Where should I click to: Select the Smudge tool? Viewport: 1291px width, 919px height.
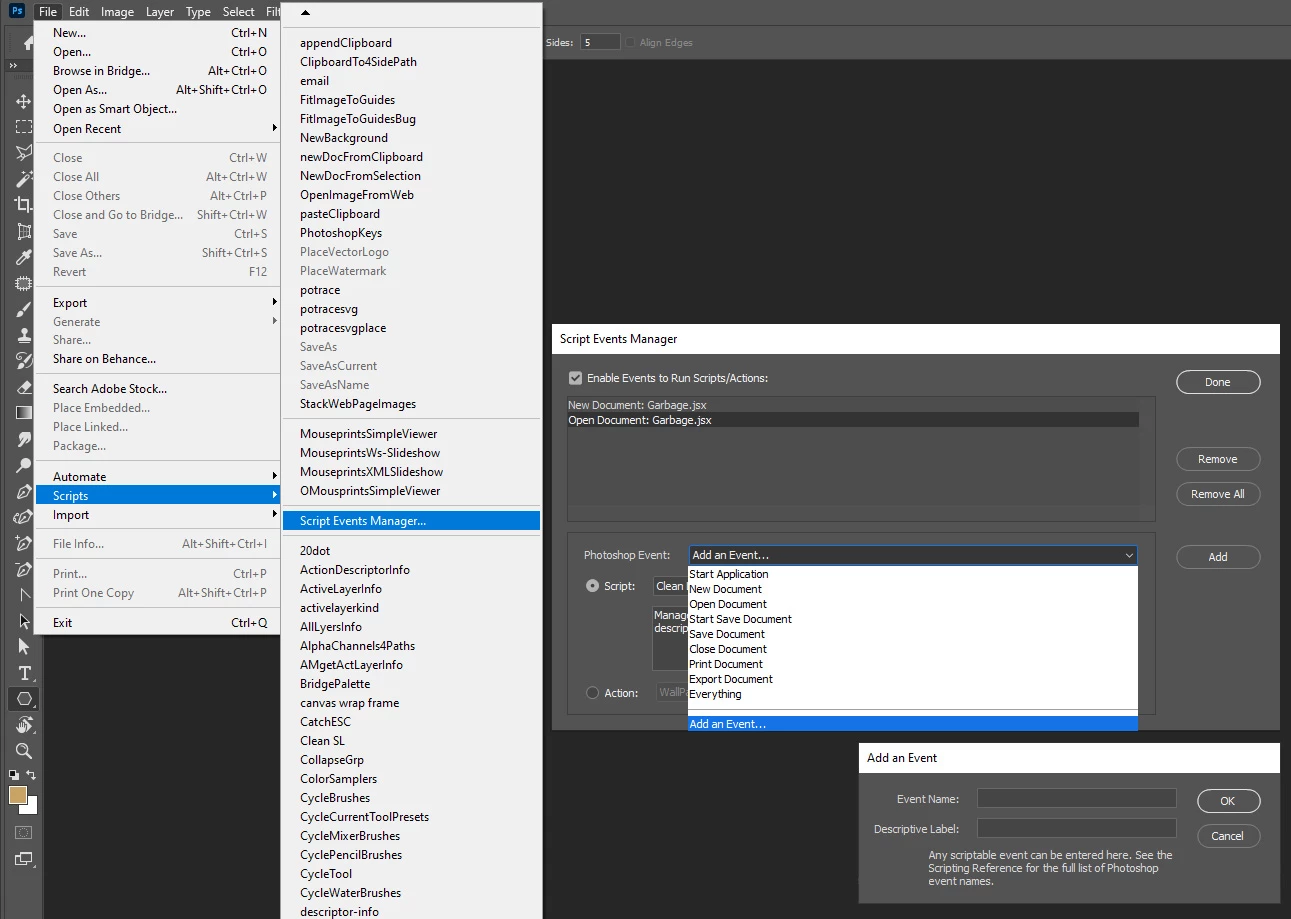(x=23, y=439)
